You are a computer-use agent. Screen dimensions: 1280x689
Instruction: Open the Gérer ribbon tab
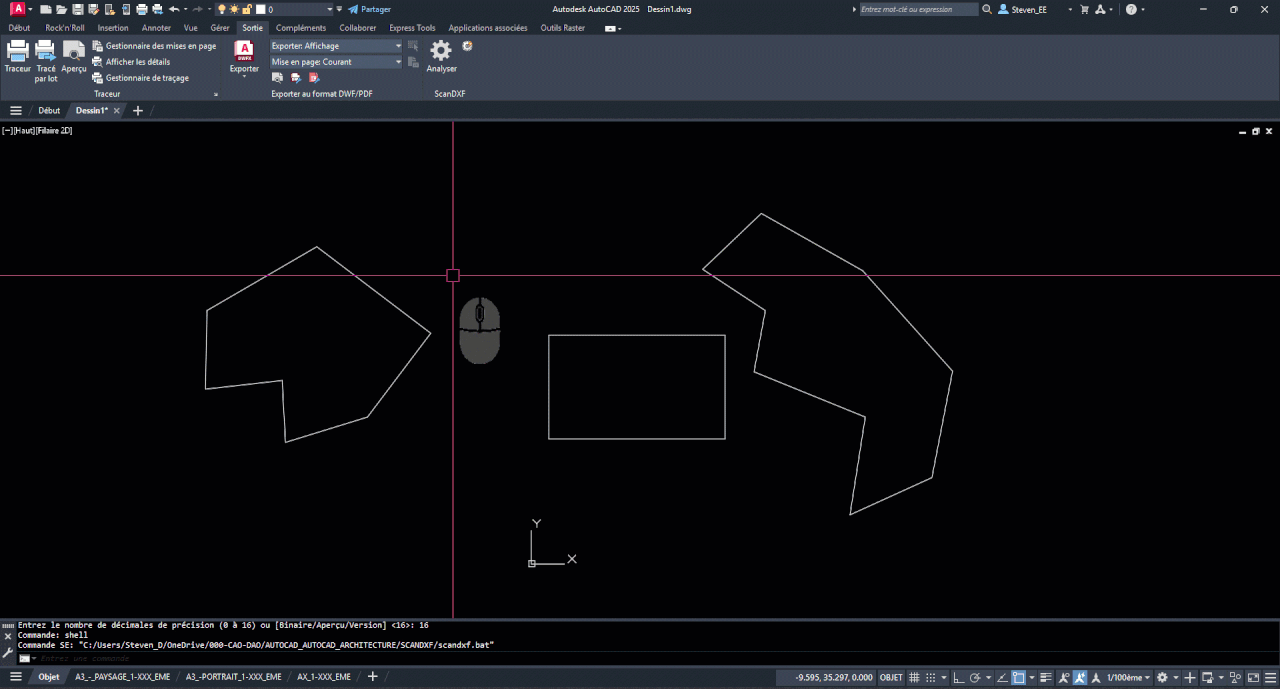[x=220, y=28]
